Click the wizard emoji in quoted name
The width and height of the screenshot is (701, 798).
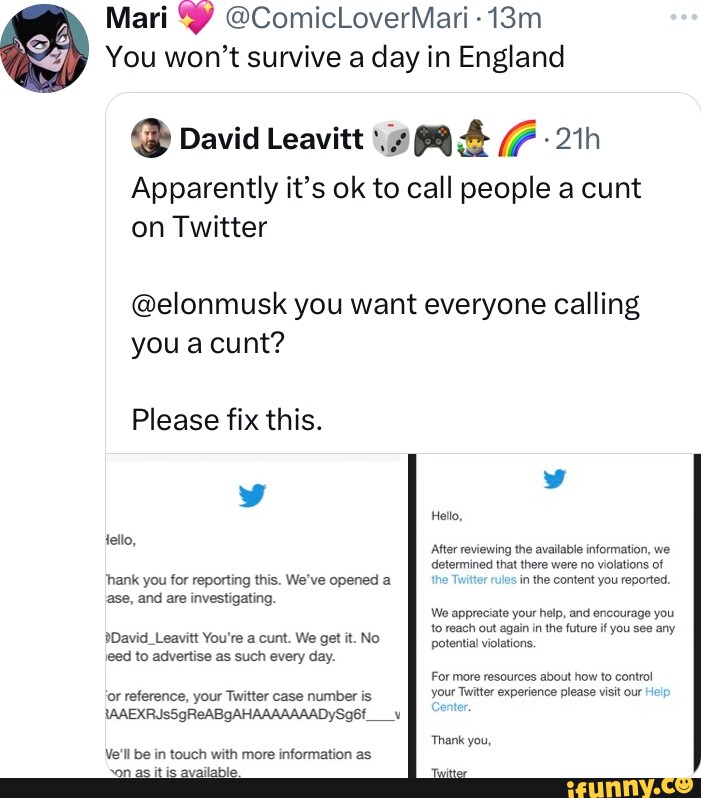coord(474,139)
